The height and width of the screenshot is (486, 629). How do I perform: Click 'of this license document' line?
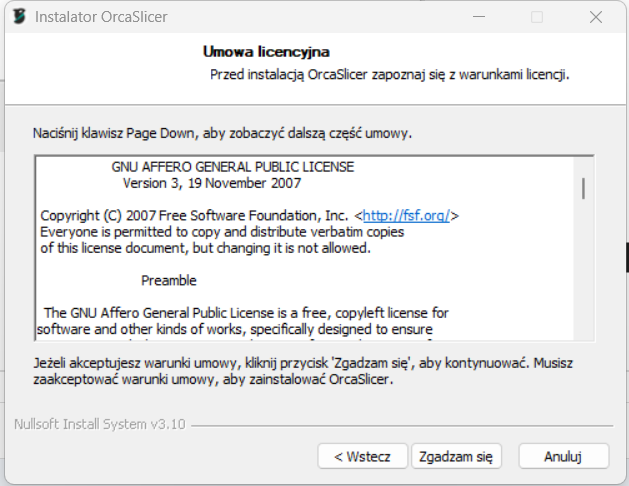point(205,248)
